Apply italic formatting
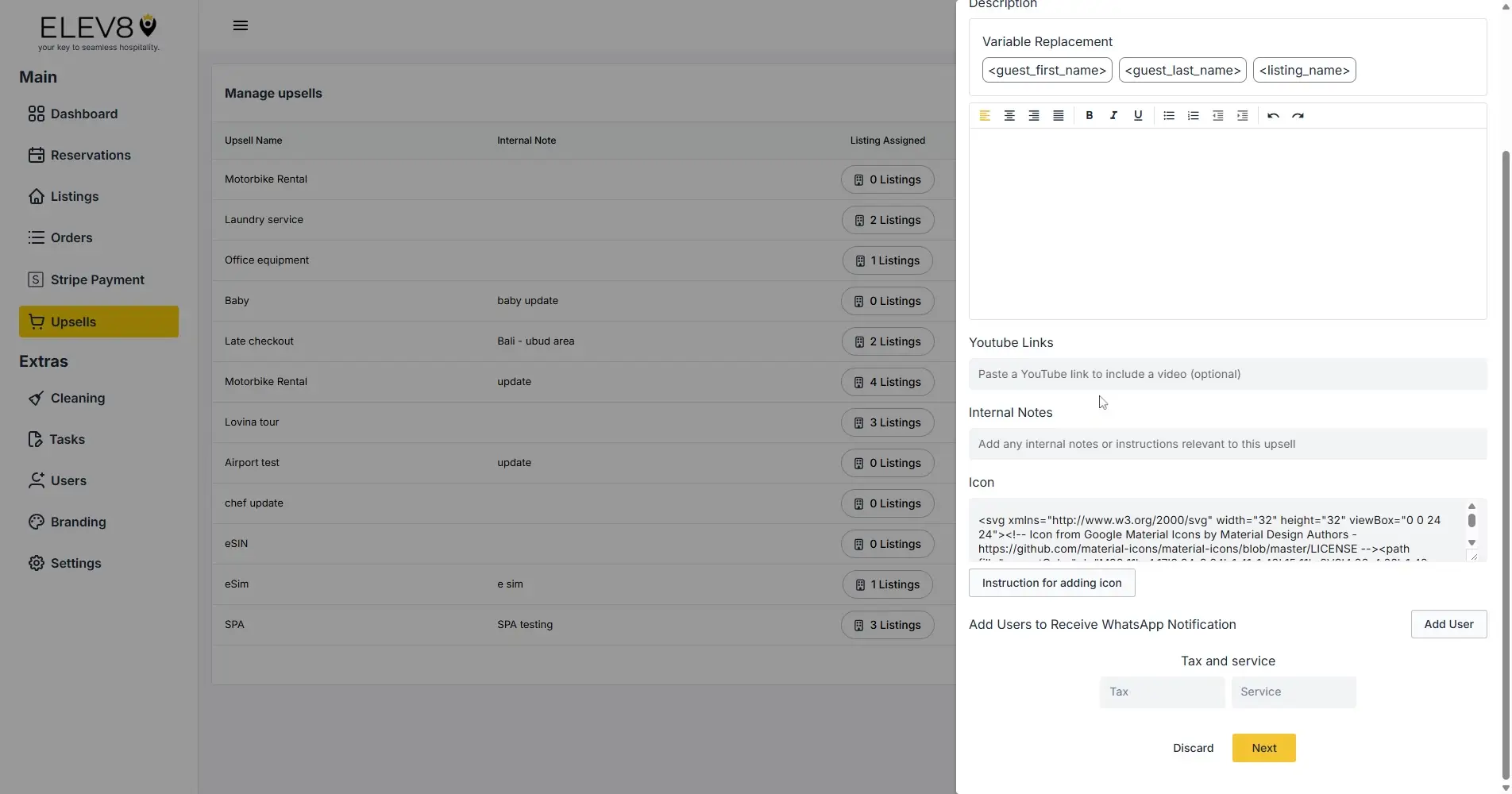Viewport: 1512px width, 794px height. [x=1113, y=115]
